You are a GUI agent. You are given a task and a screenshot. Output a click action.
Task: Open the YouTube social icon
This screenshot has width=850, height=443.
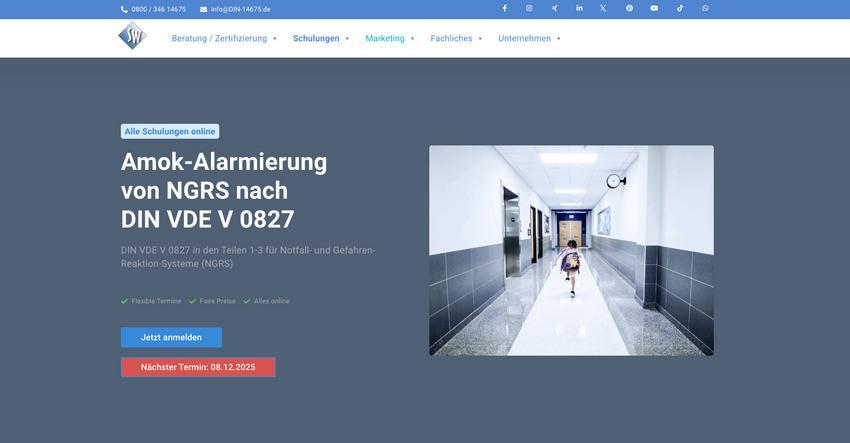tap(654, 8)
